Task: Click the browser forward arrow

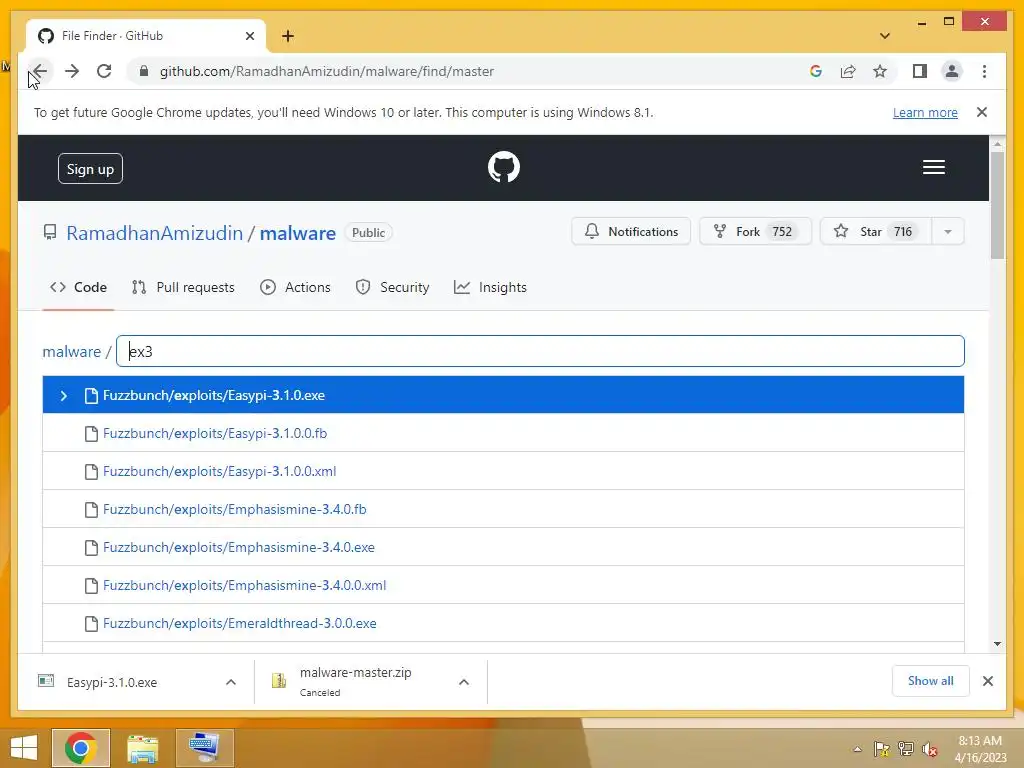Action: (x=72, y=71)
